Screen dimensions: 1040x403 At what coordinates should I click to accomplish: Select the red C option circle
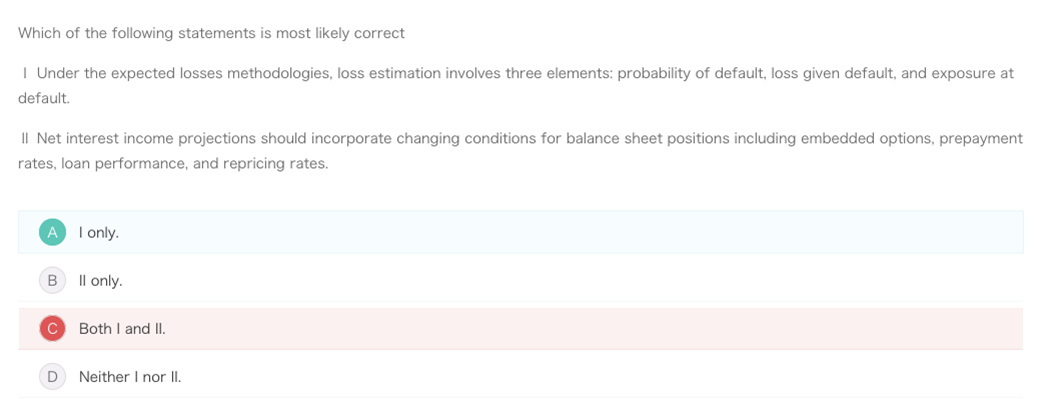coord(52,328)
